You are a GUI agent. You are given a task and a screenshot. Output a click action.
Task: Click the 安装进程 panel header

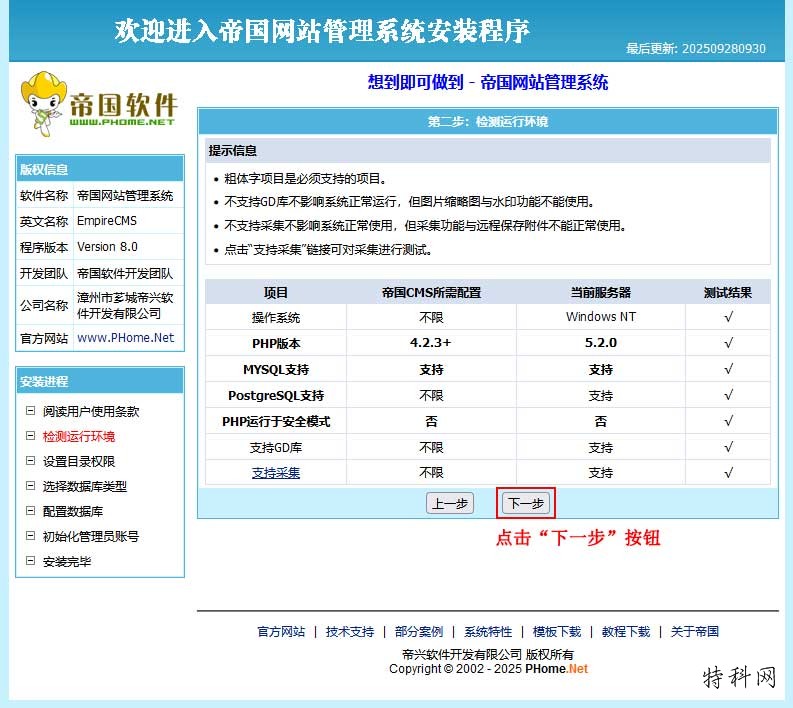click(x=100, y=381)
